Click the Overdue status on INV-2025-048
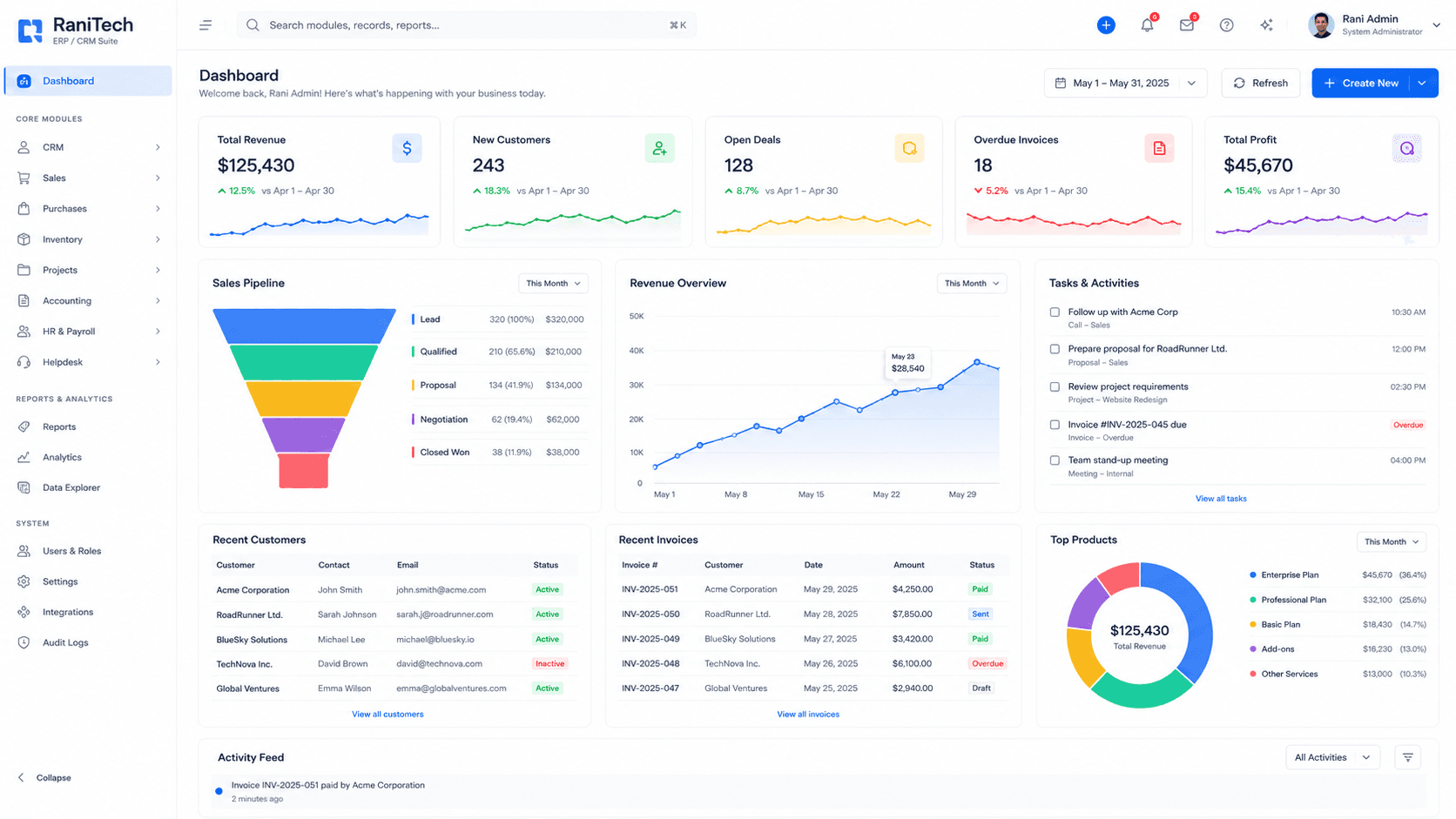 988,663
